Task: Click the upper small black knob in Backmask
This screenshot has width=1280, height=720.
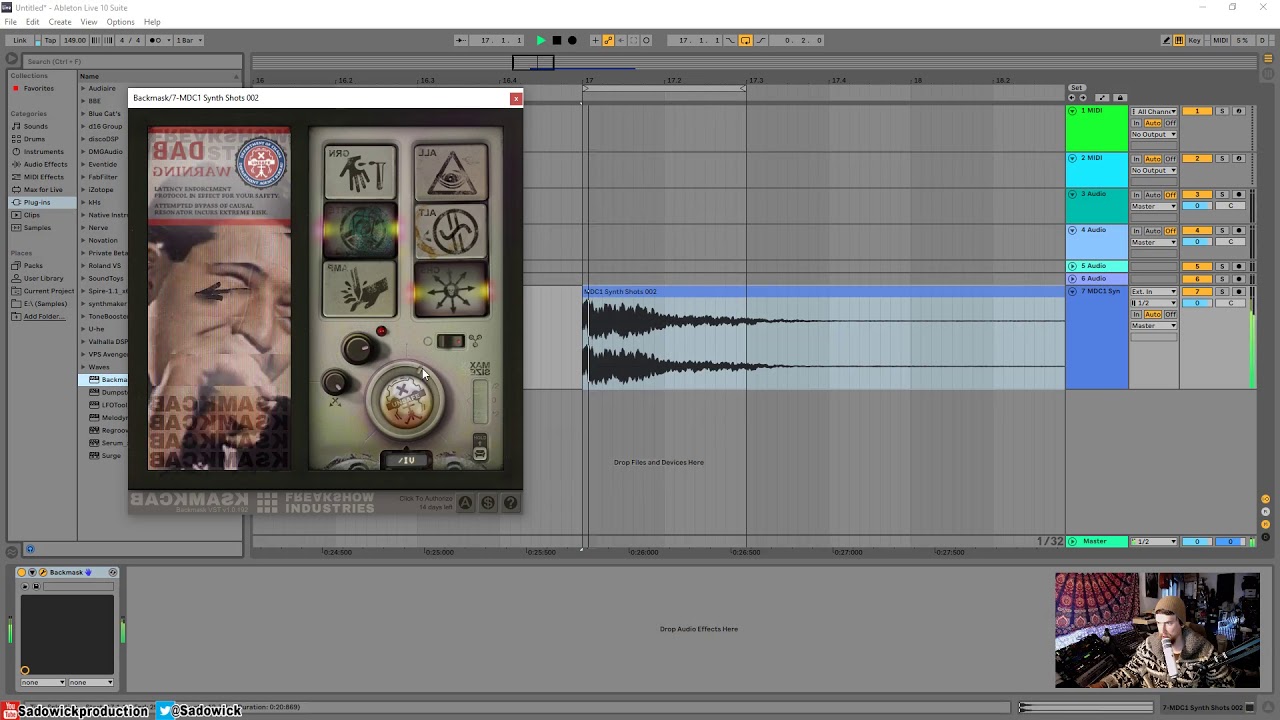Action: 357,348
